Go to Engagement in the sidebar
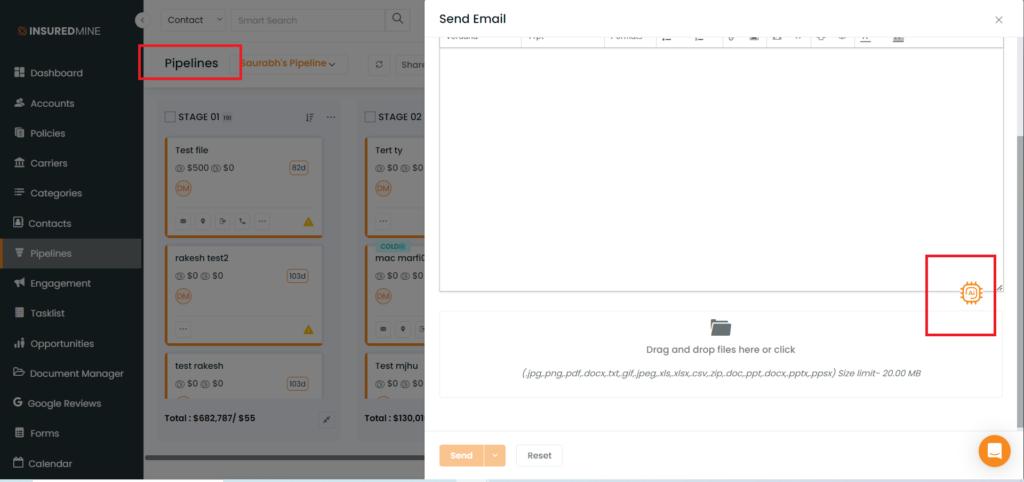Image resolution: width=1024 pixels, height=482 pixels. pos(60,283)
